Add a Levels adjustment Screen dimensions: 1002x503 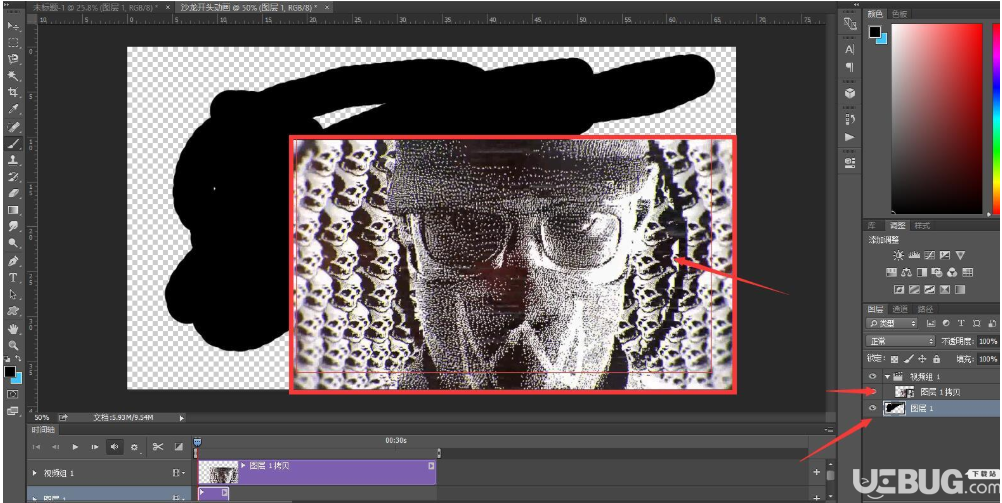pyautogui.click(x=914, y=255)
